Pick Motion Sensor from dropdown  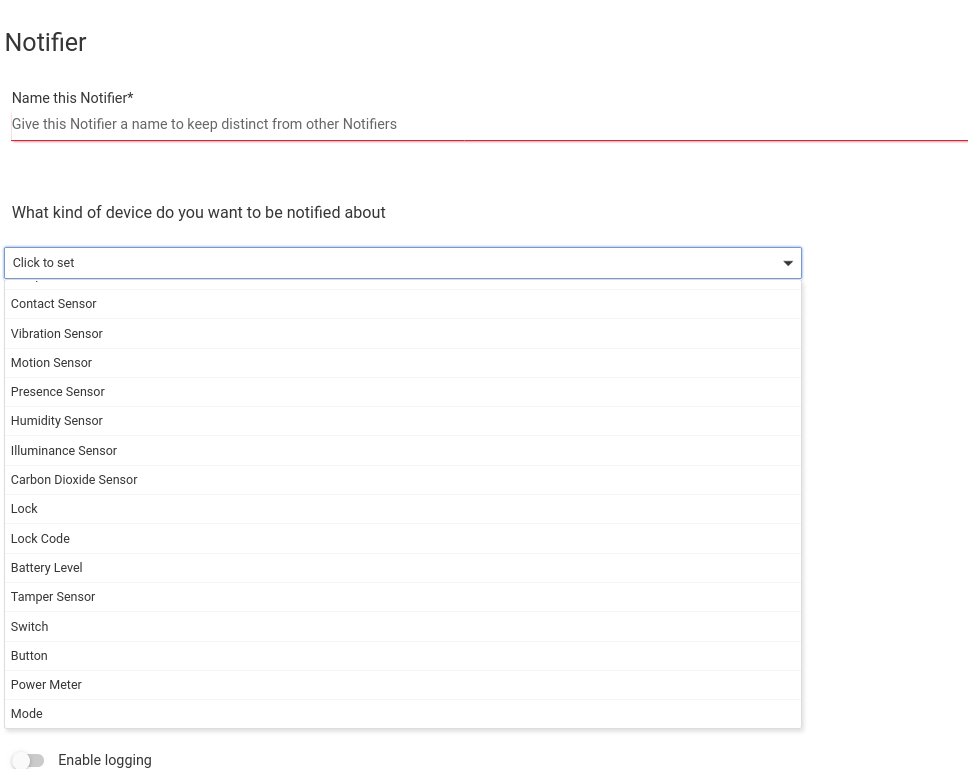point(52,363)
